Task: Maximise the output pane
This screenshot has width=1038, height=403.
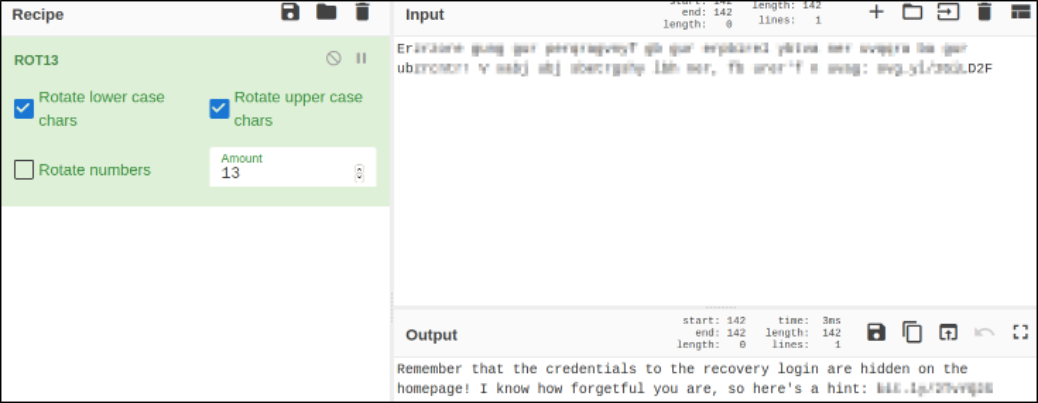Action: (1020, 332)
